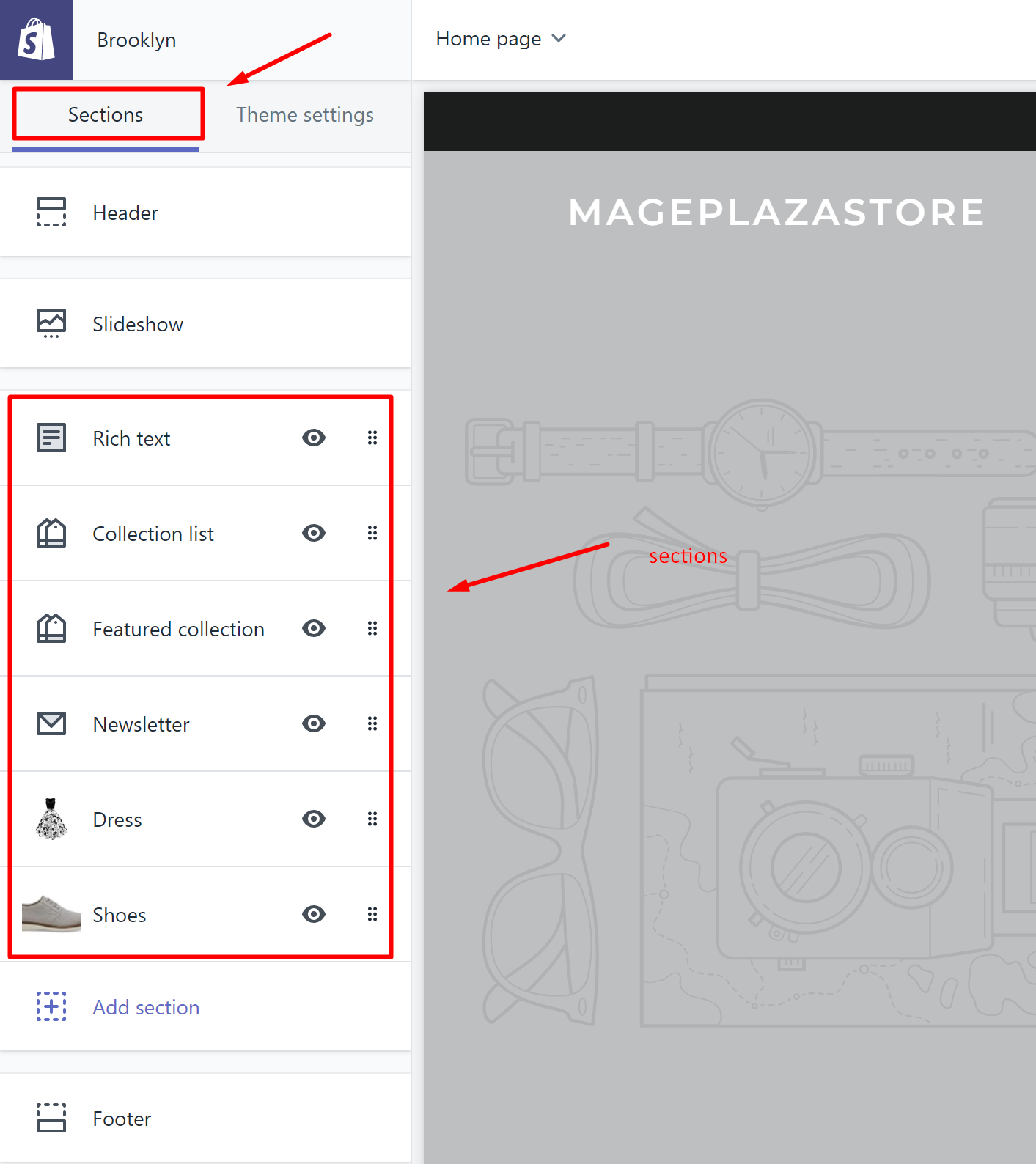Open the Slideshow section settings
1036x1164 pixels.
tap(205, 323)
